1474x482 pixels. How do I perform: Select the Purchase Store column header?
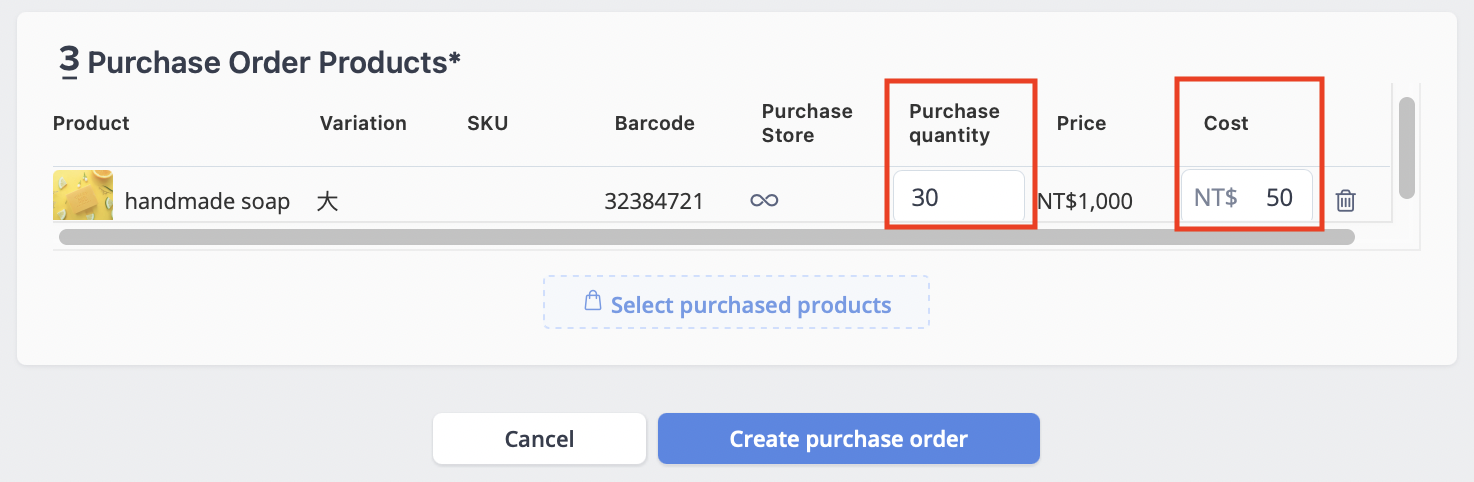pos(807,123)
